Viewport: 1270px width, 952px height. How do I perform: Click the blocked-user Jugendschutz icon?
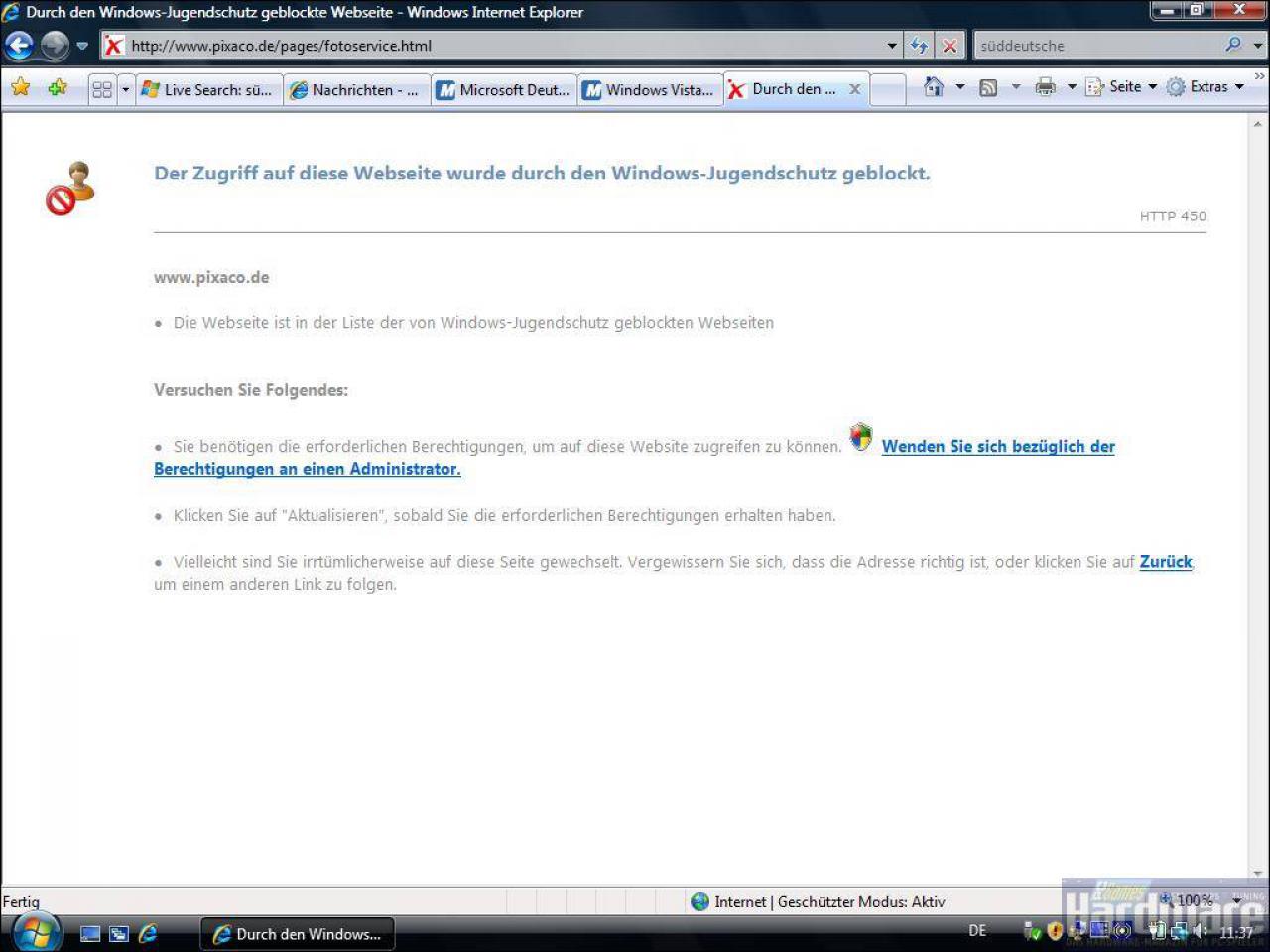(70, 187)
